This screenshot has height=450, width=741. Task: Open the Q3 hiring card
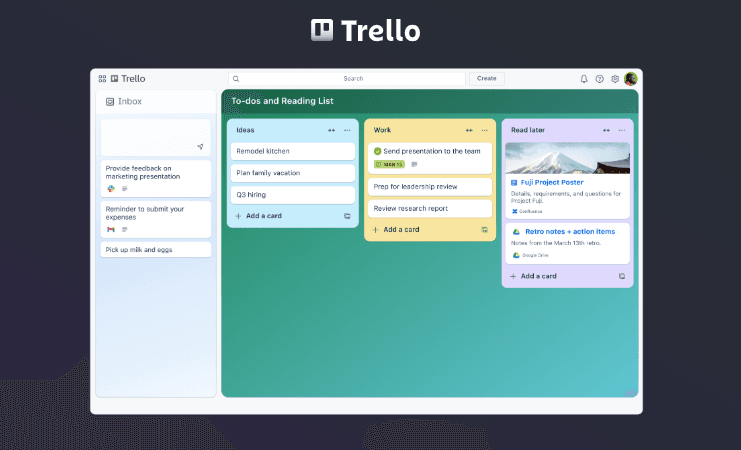293,195
